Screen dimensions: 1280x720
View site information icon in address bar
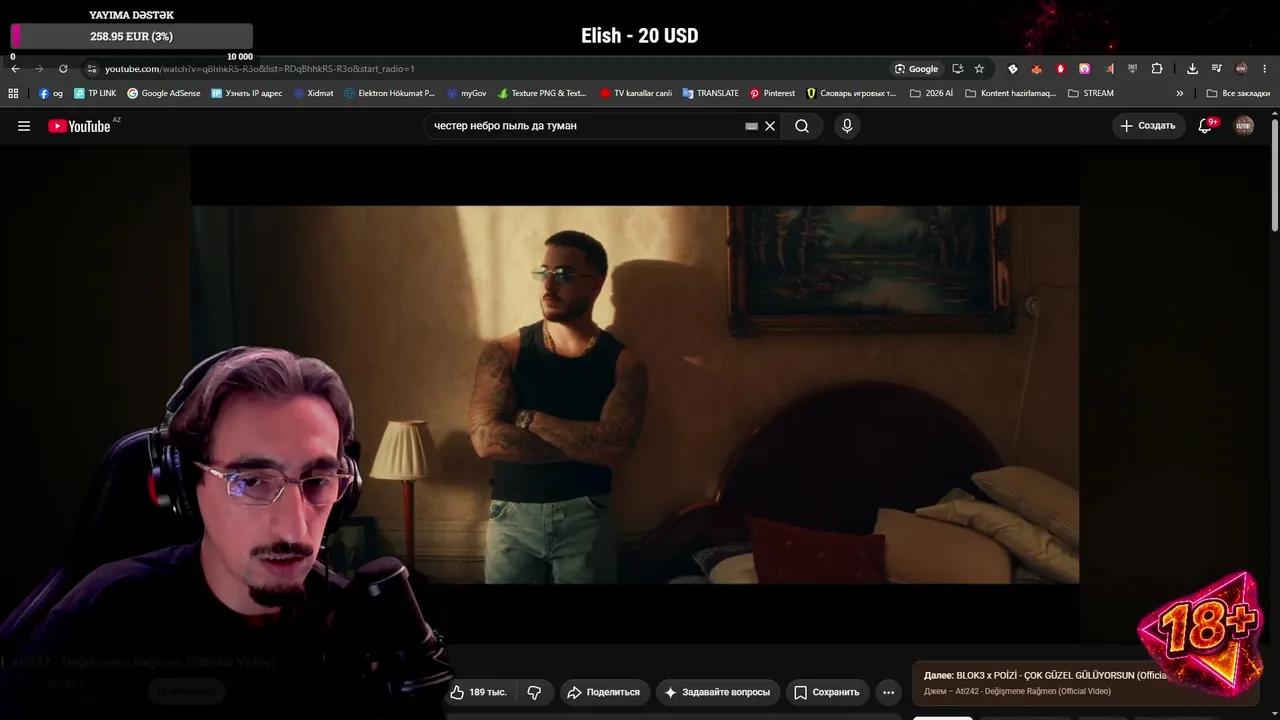[91, 69]
